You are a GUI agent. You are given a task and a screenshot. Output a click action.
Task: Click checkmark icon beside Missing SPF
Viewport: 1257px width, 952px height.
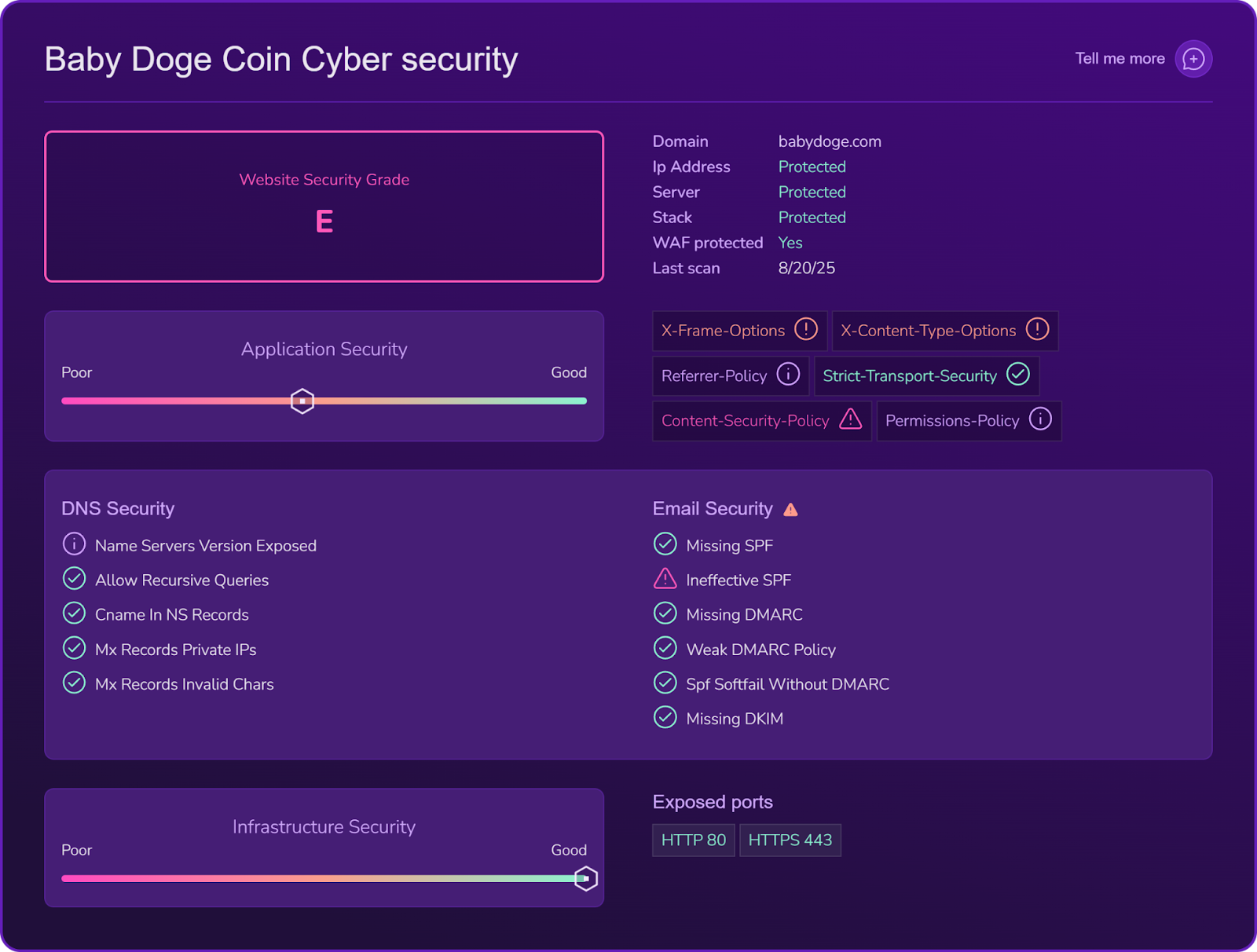click(665, 544)
